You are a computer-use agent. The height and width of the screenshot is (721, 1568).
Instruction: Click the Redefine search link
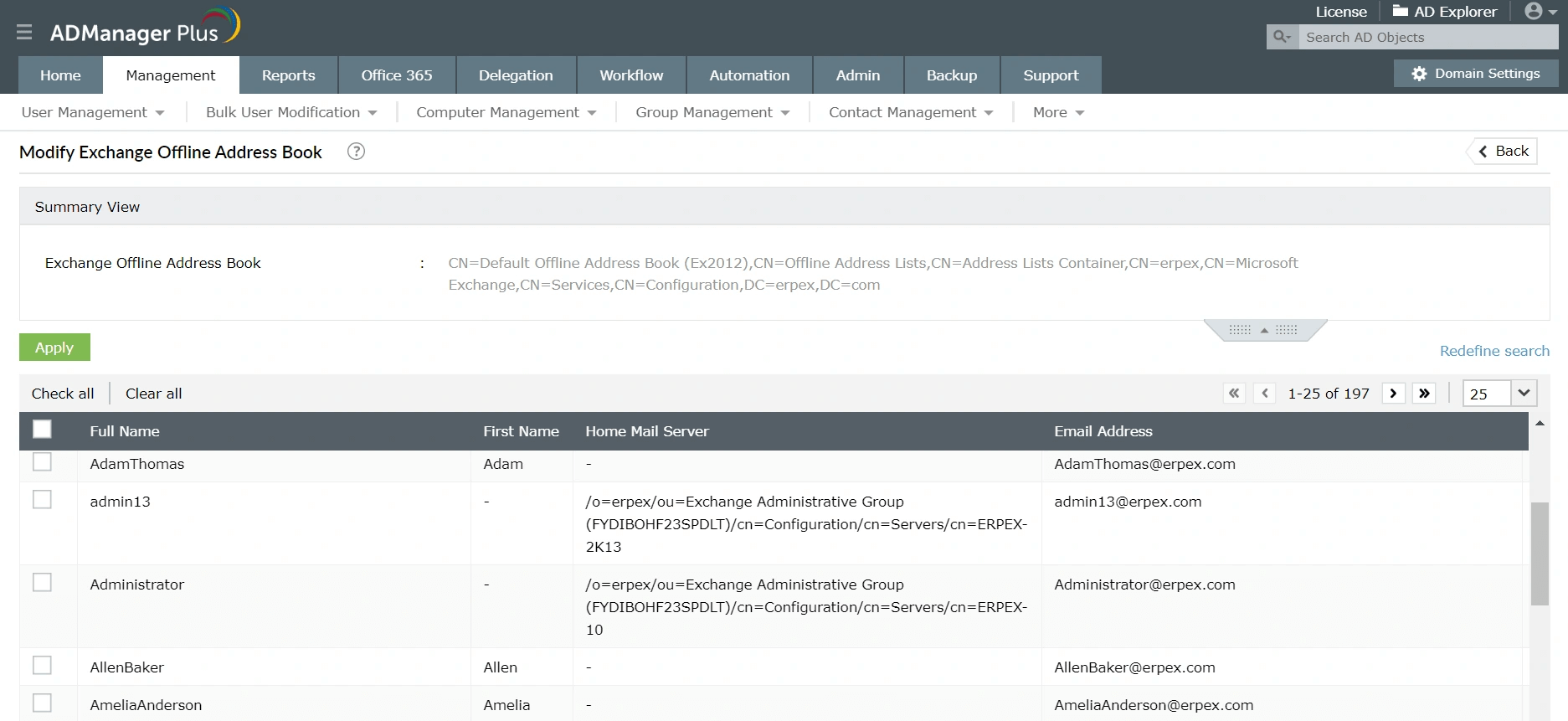tap(1494, 351)
